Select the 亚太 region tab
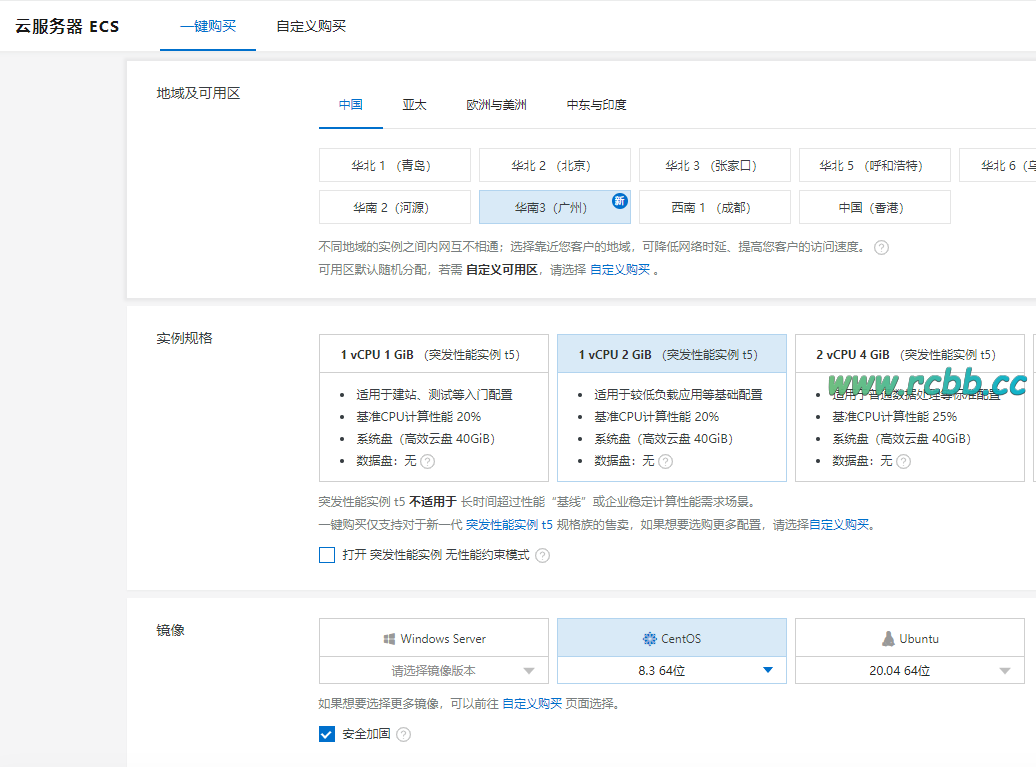The image size is (1036, 767). [x=414, y=104]
